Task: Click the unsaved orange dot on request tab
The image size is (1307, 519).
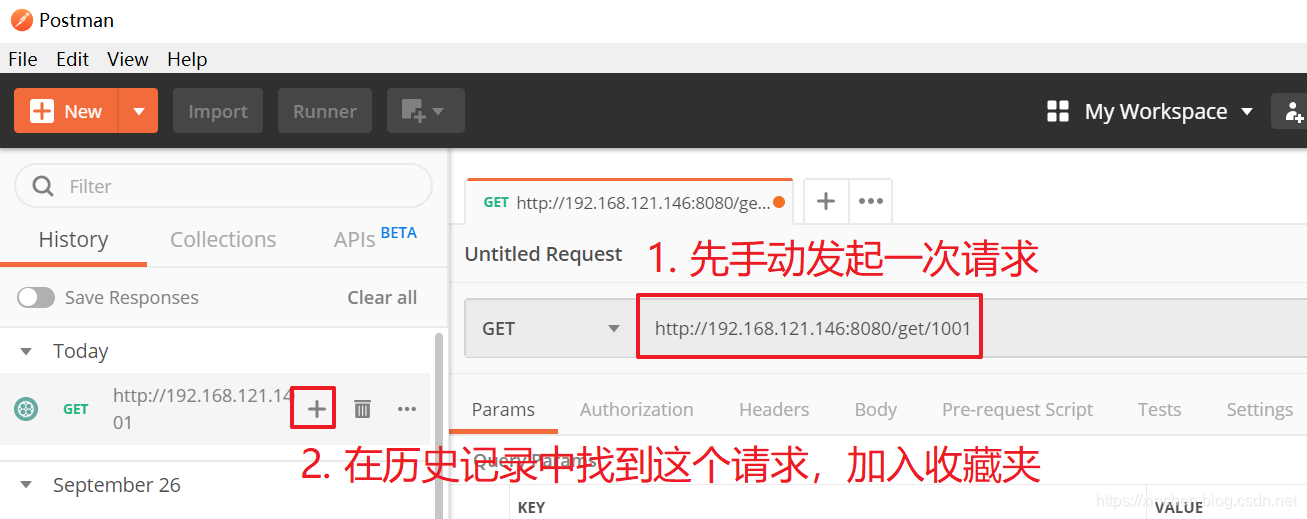Action: [779, 202]
